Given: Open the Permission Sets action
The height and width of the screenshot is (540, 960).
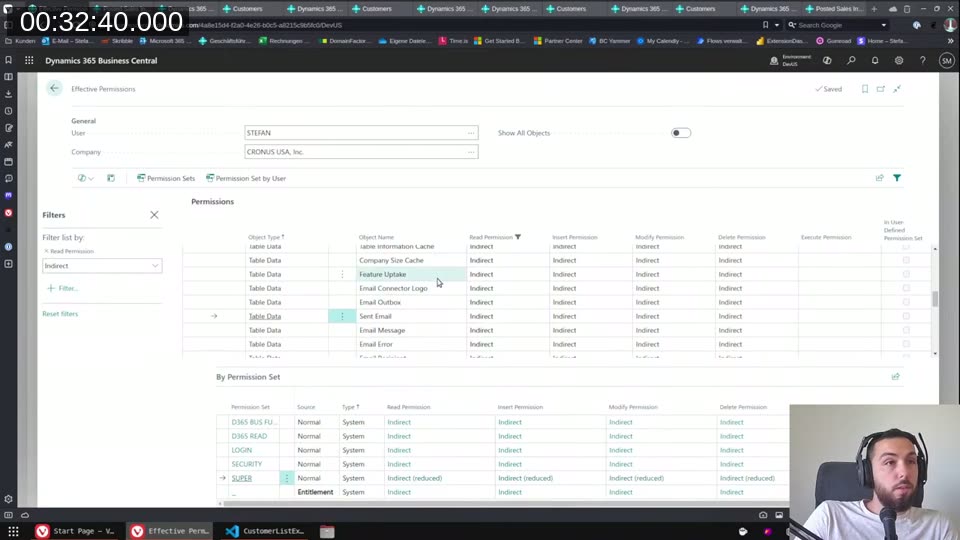Looking at the screenshot, I should [x=165, y=178].
